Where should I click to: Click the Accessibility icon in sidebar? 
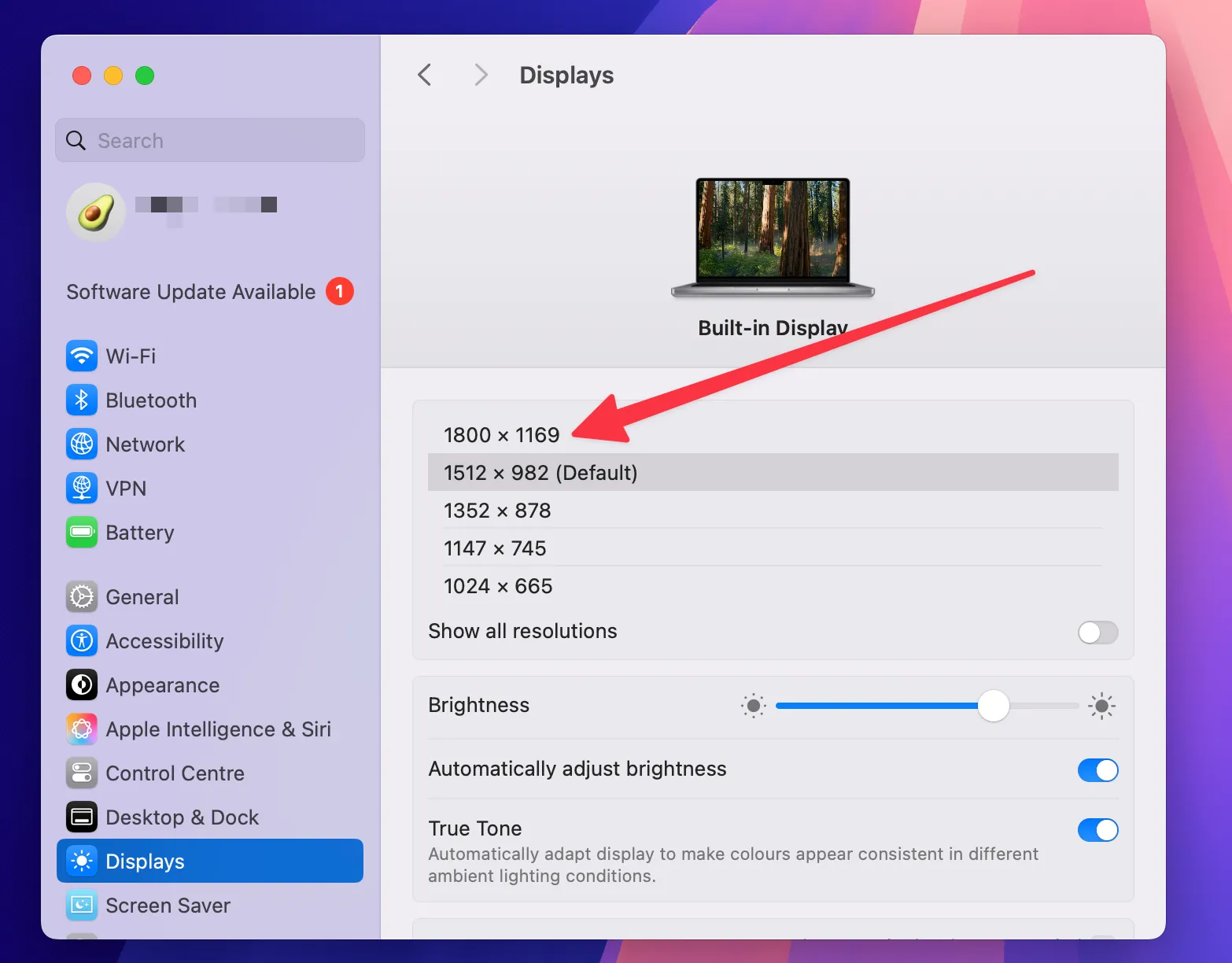click(x=82, y=640)
